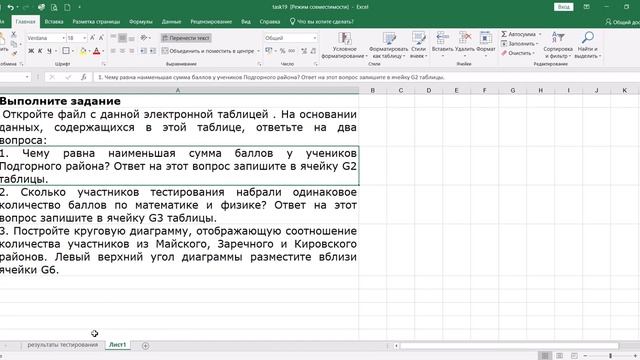Image resolution: width=640 pixels, height=360 pixels.
Task: Undo the last action
Action: (x=11, y=7)
